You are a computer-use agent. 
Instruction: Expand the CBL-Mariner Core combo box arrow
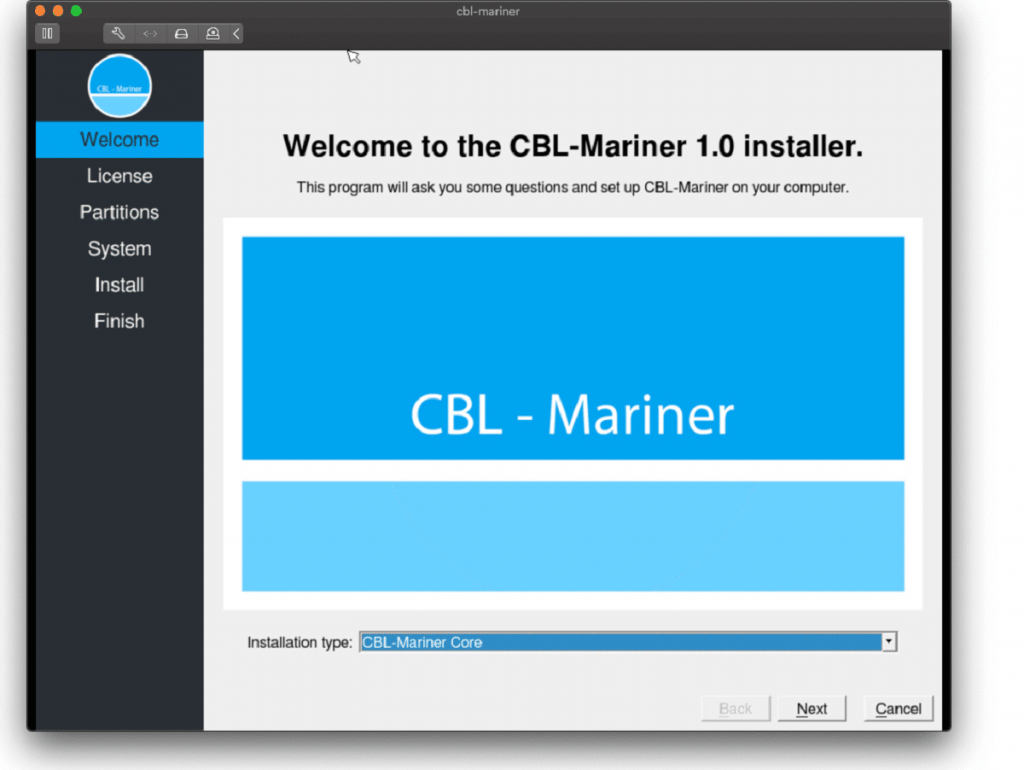tap(888, 642)
